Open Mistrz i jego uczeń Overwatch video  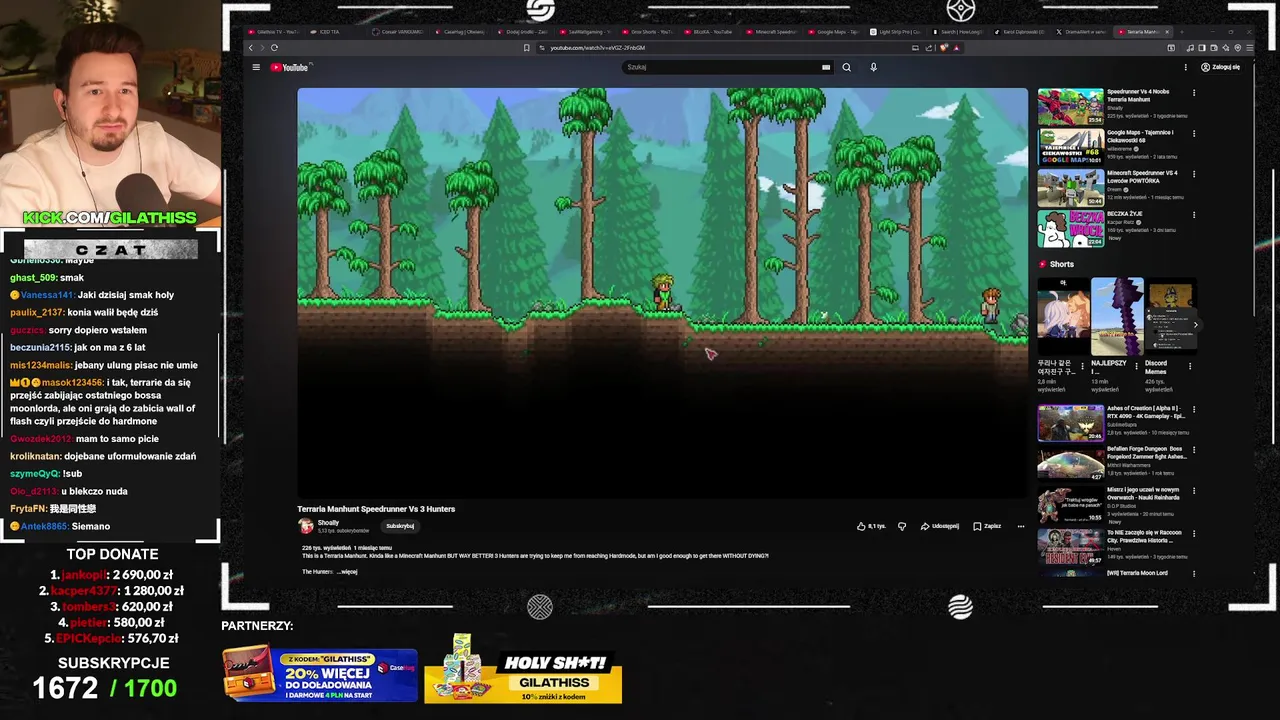(x=1070, y=505)
